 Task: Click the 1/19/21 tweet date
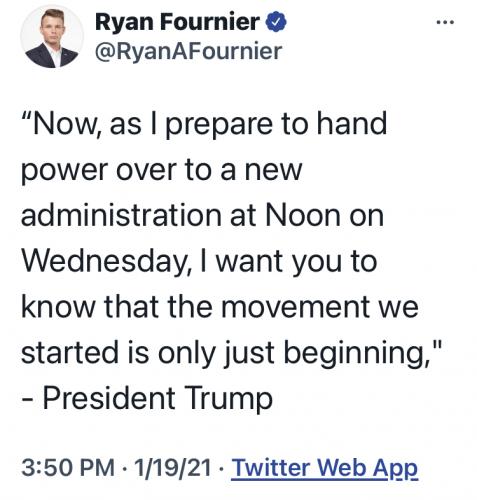[x=172, y=467]
